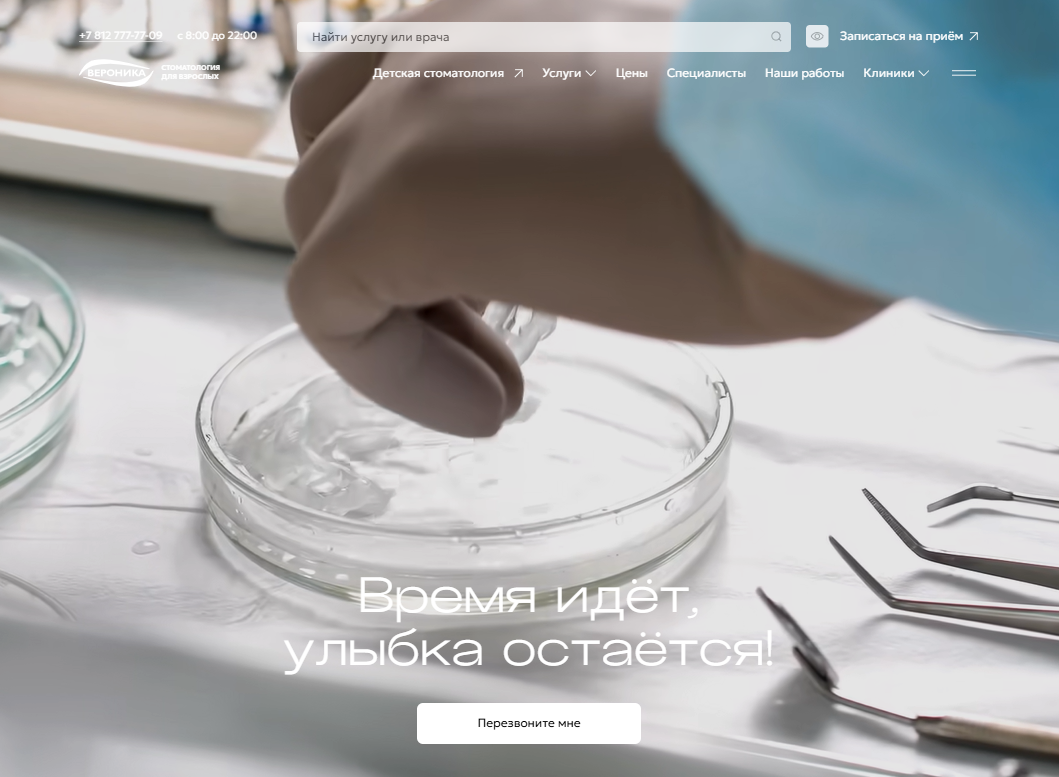Open the hamburger menu with two lines
This screenshot has width=1059, height=777.
point(963,73)
